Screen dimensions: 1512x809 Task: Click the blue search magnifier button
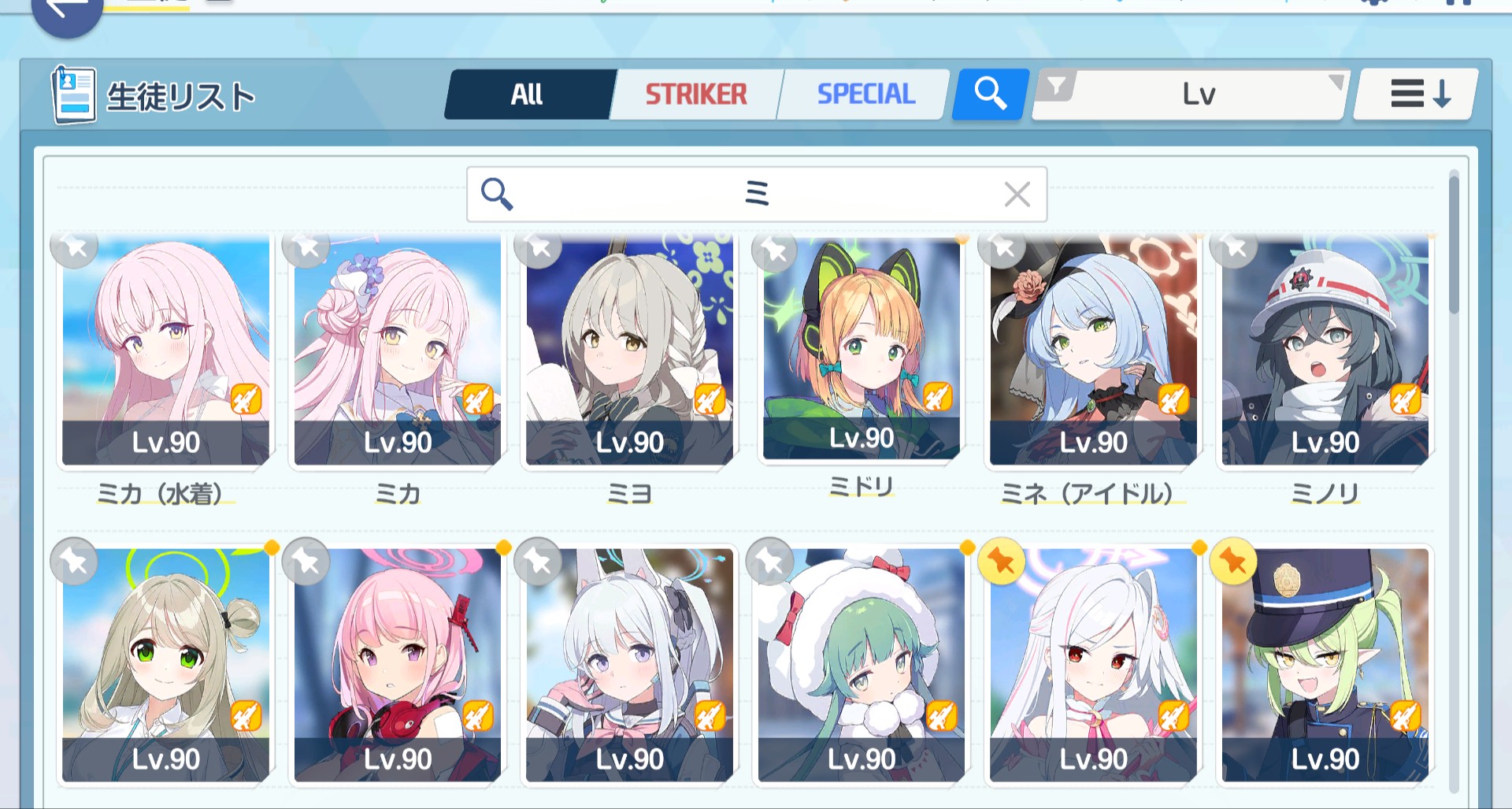coord(990,94)
